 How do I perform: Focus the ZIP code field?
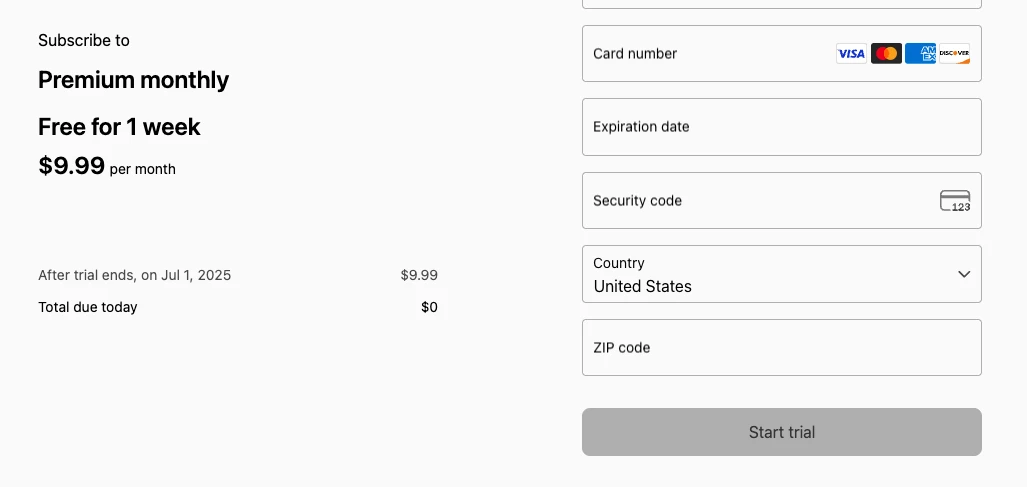click(781, 348)
